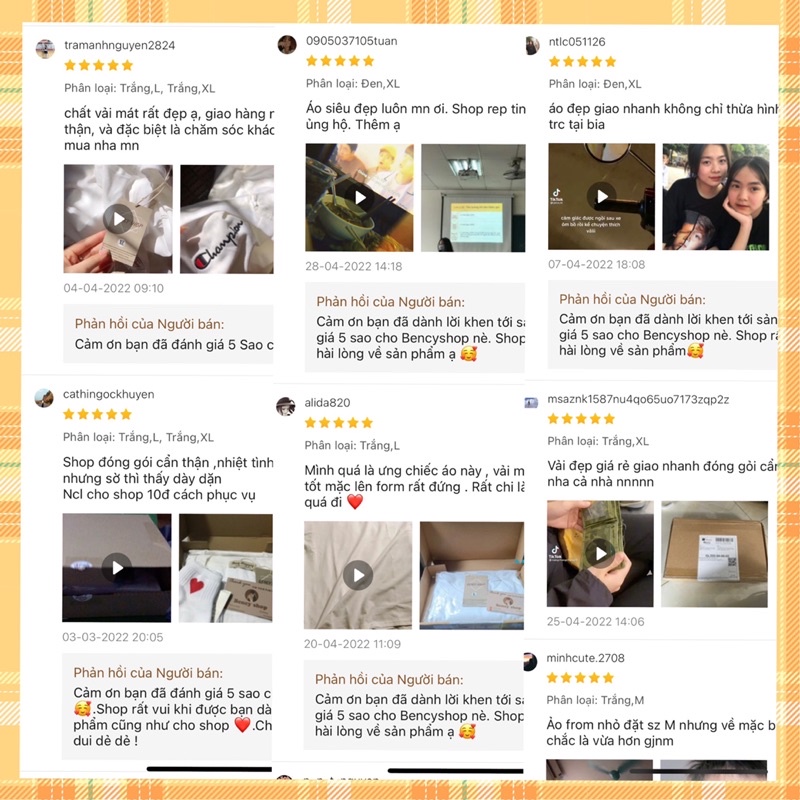Open tramanhnguyen2824's profile avatar

click(45, 49)
